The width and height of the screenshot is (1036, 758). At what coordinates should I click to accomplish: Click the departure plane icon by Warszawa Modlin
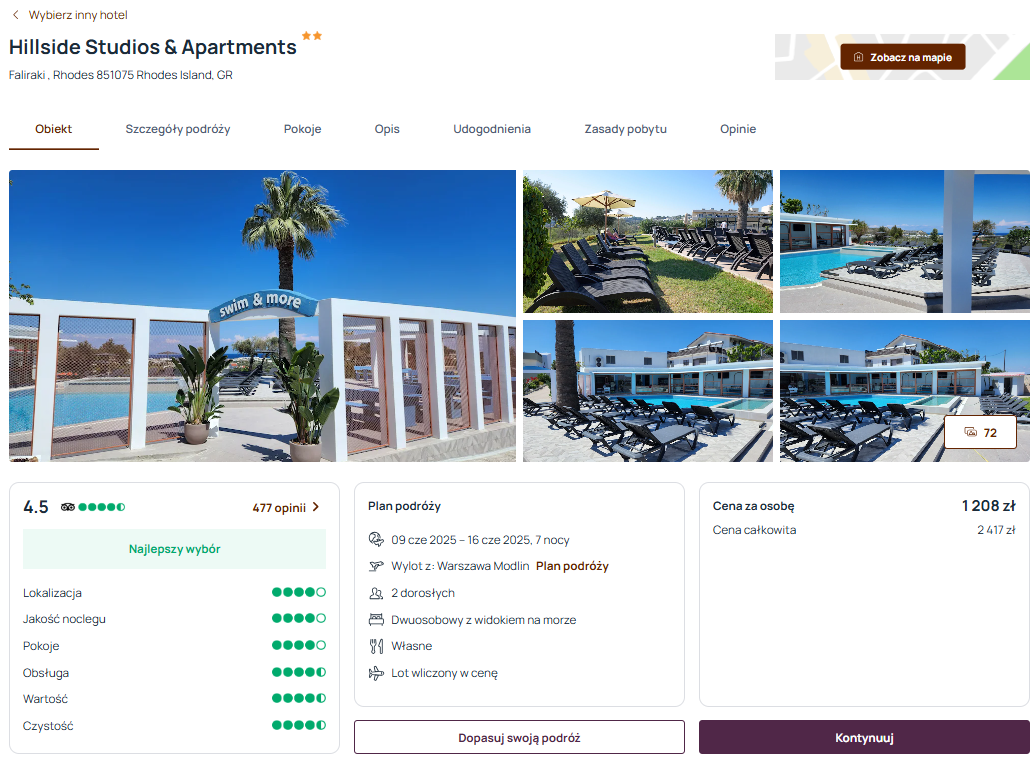(376, 566)
